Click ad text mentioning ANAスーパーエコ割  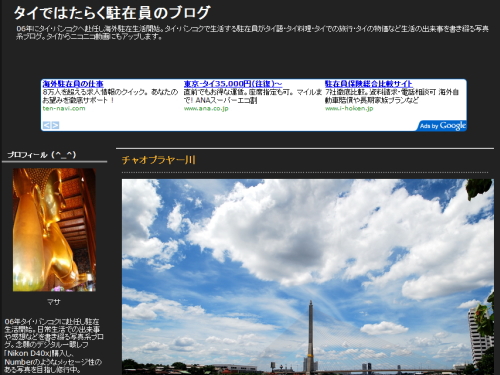click(x=253, y=96)
